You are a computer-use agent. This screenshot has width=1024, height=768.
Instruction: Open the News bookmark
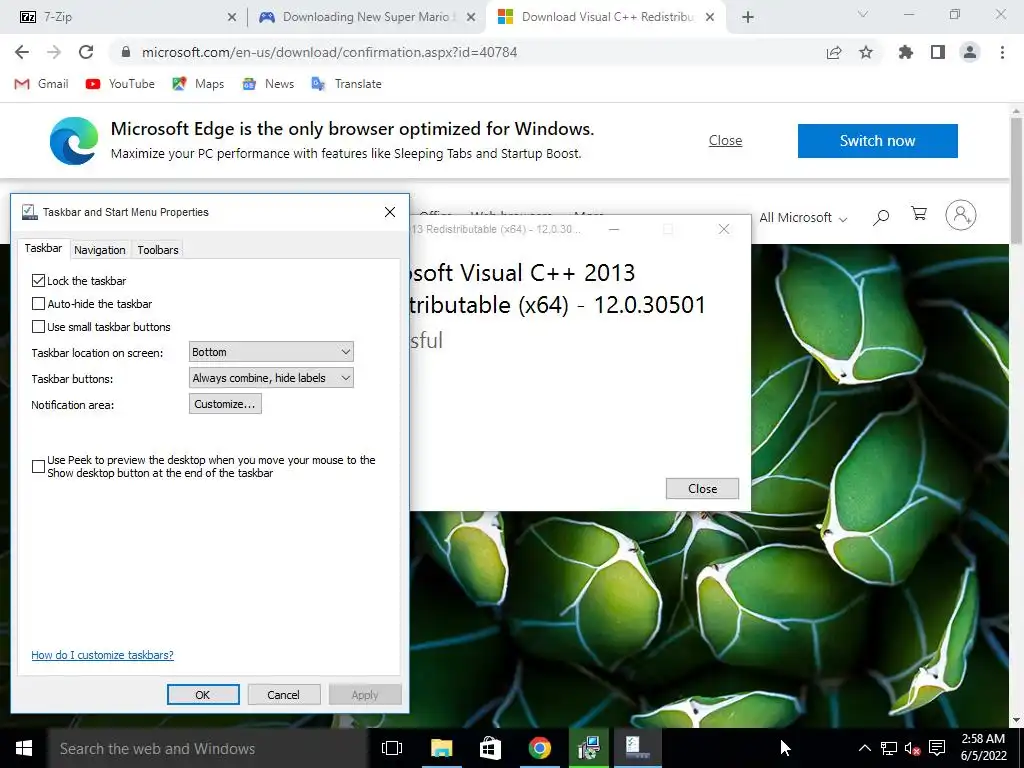(x=268, y=84)
